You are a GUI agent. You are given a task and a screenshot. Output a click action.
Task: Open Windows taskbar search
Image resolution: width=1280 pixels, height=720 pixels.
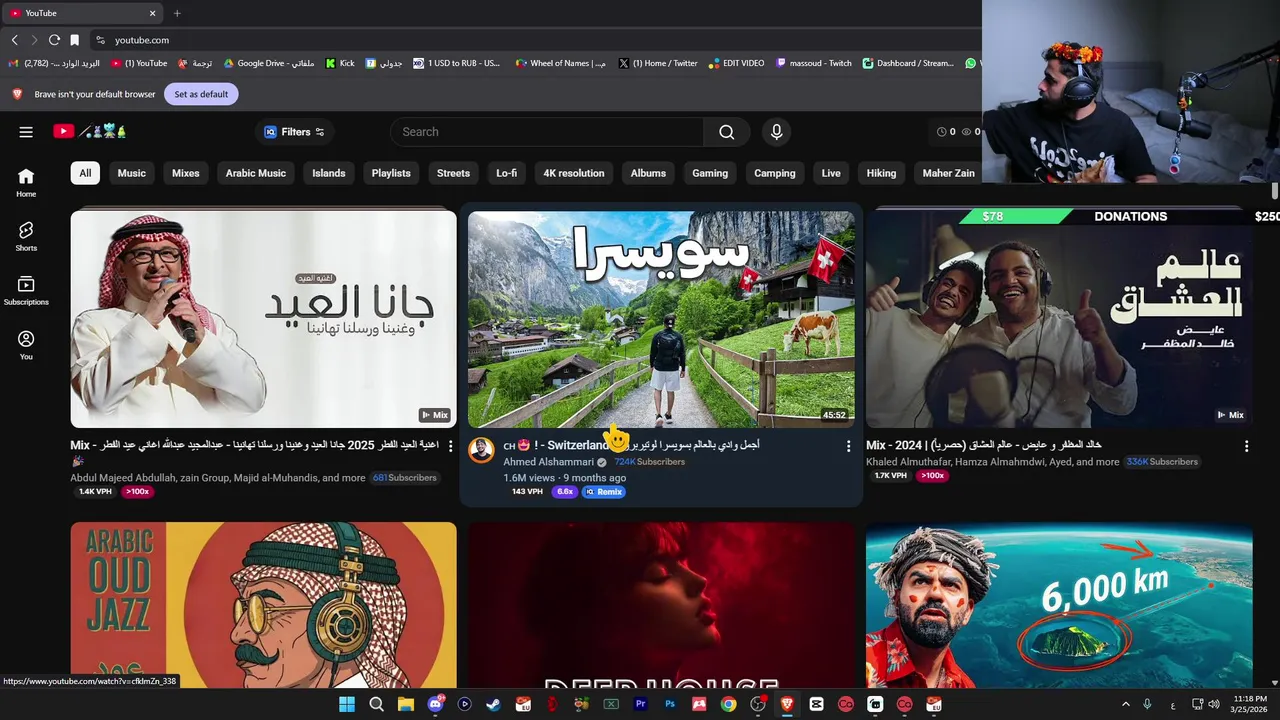[376, 704]
